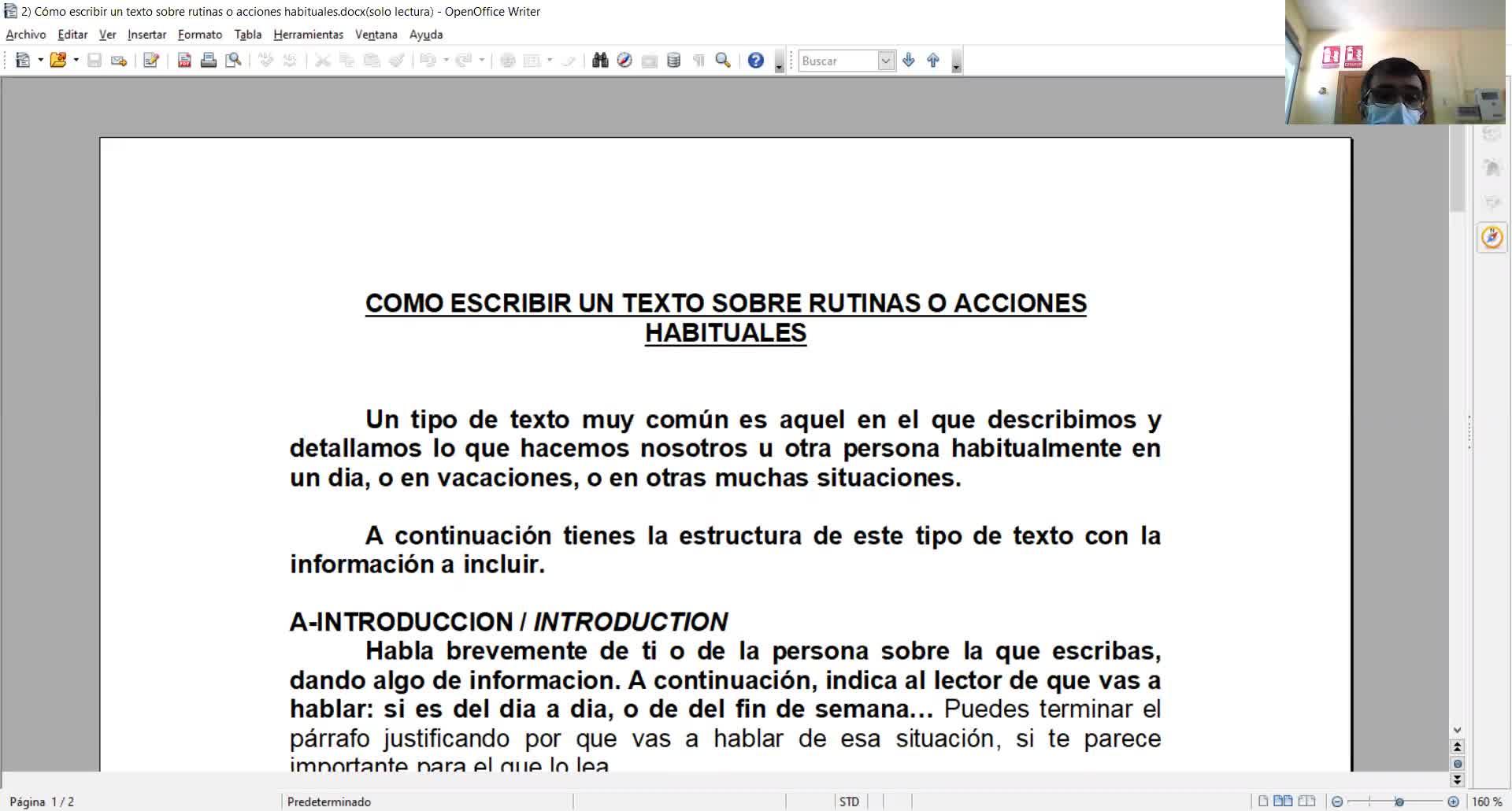Viewport: 1512px width, 811px height.
Task: Click the Show Draw Functions icon
Action: (x=569, y=61)
